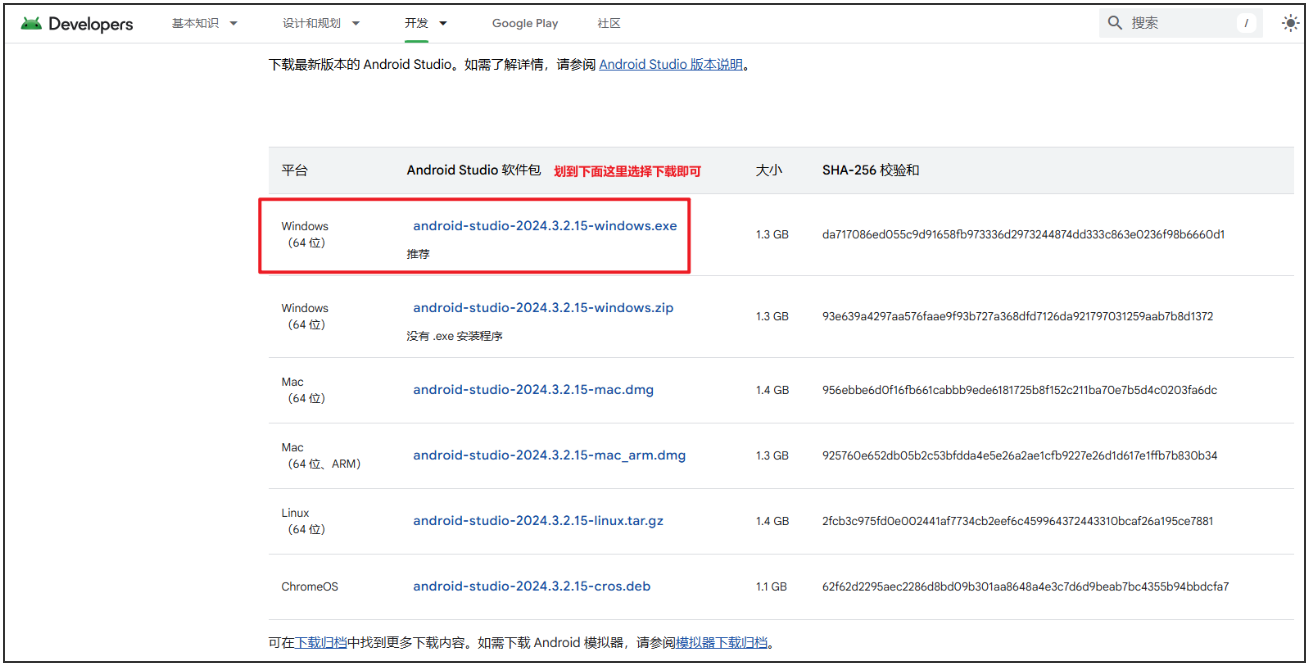
Task: Focus the 搜索 search field
Action: (x=1180, y=23)
